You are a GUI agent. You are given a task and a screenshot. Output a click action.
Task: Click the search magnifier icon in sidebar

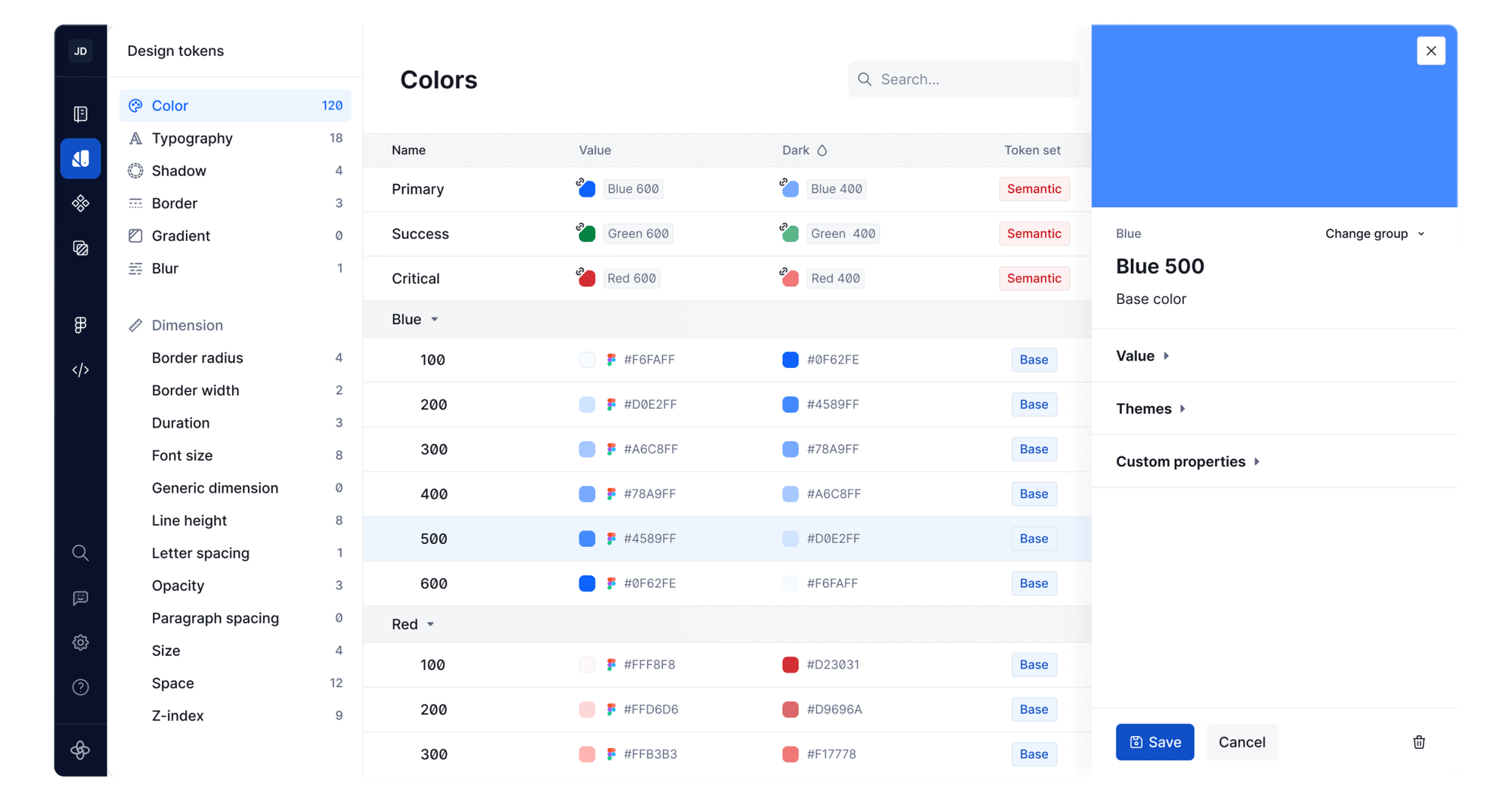[x=80, y=553]
